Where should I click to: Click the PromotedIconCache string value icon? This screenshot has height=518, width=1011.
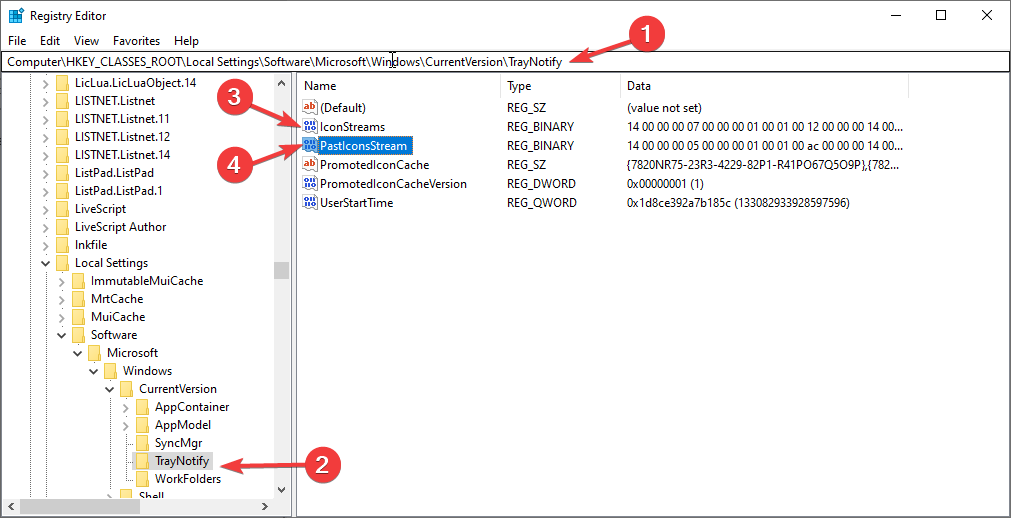coord(310,165)
